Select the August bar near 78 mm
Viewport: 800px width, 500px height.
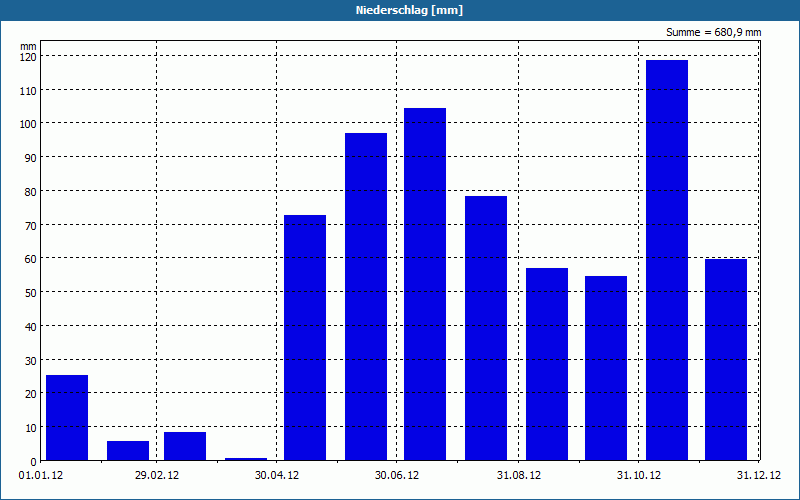click(486, 328)
